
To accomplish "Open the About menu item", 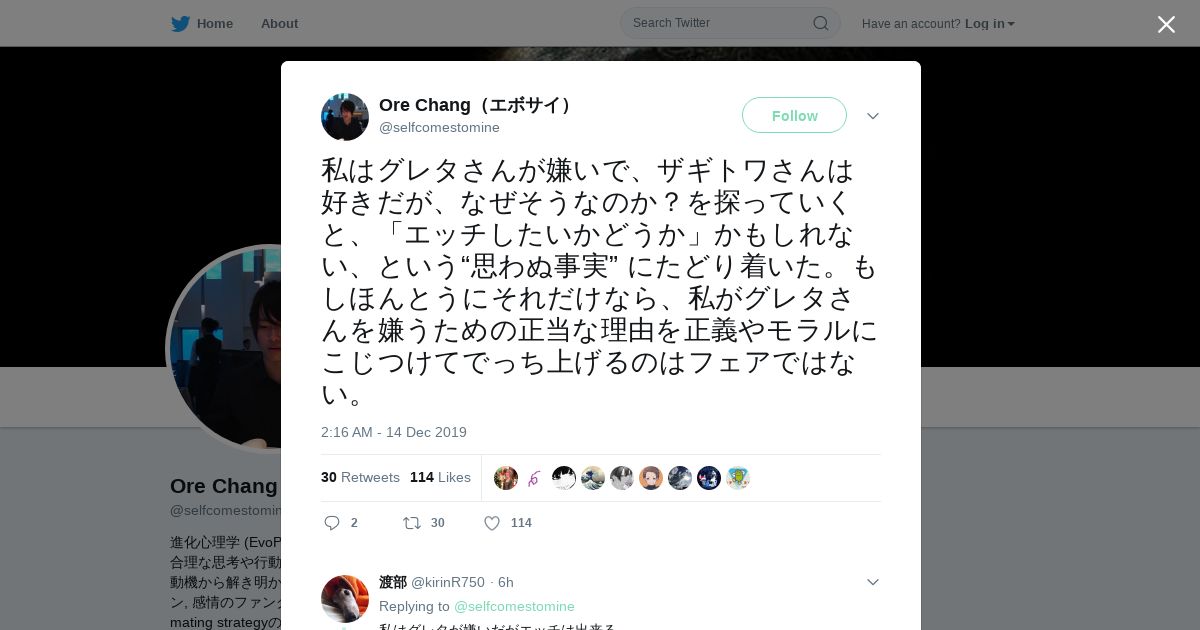I will (279, 24).
